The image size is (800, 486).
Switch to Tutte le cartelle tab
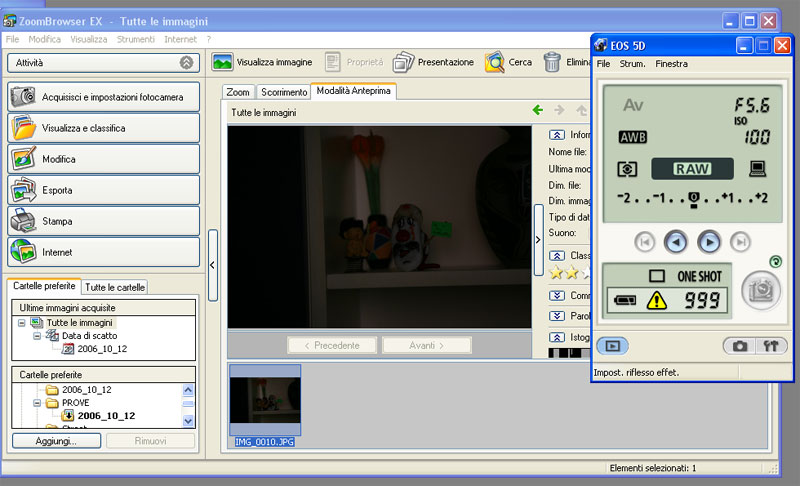(x=115, y=287)
